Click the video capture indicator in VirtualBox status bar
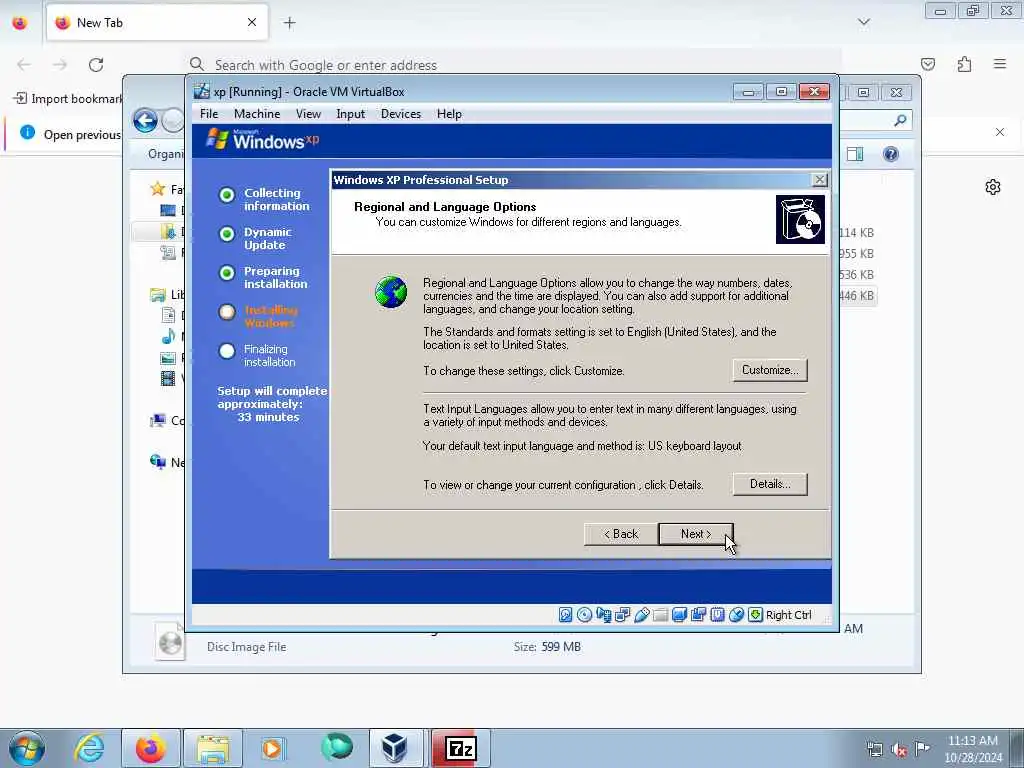Viewport: 1024px width, 768px height. [x=698, y=615]
